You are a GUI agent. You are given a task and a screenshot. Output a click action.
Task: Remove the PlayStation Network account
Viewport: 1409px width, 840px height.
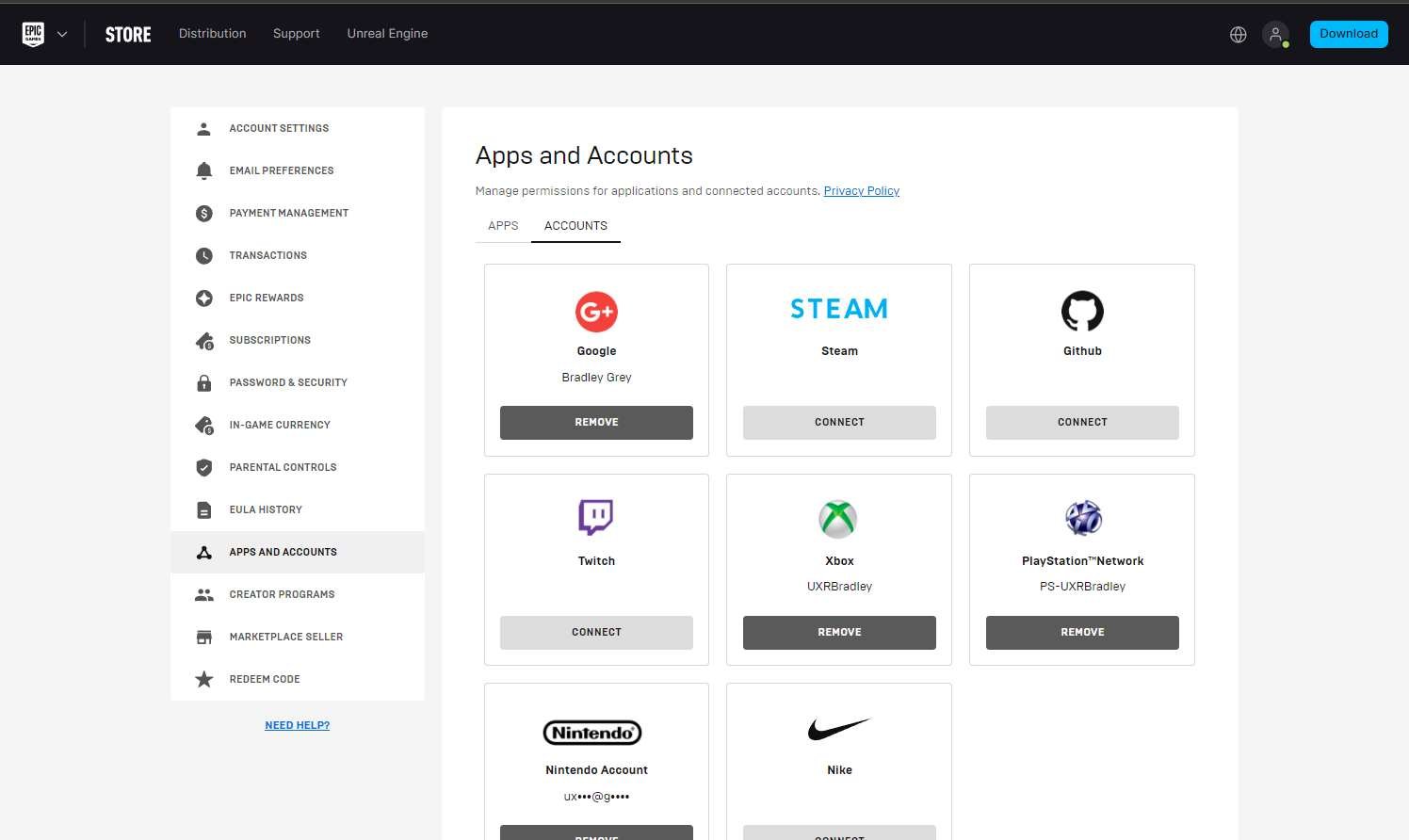point(1082,633)
